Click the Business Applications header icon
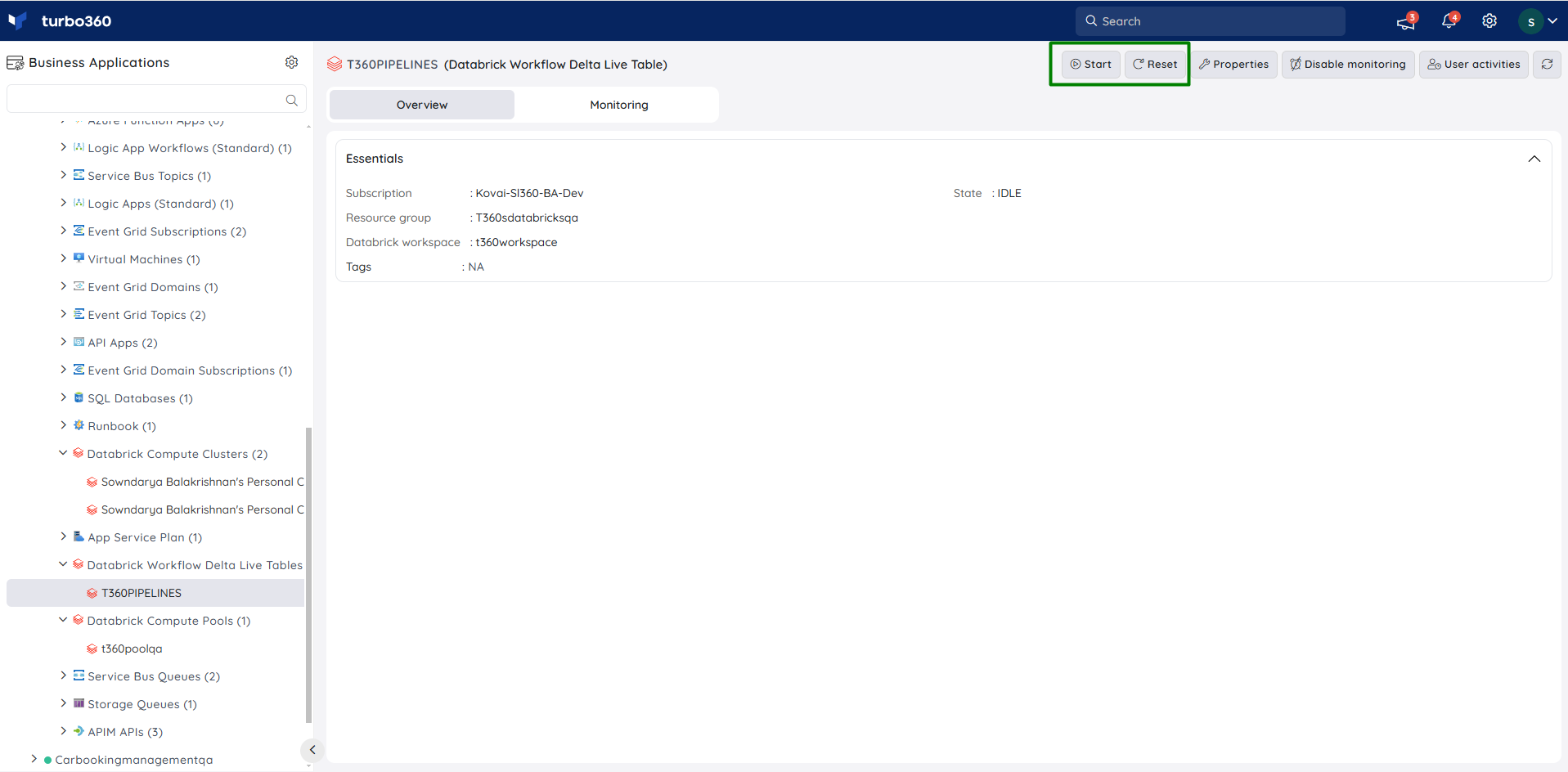 [x=15, y=63]
